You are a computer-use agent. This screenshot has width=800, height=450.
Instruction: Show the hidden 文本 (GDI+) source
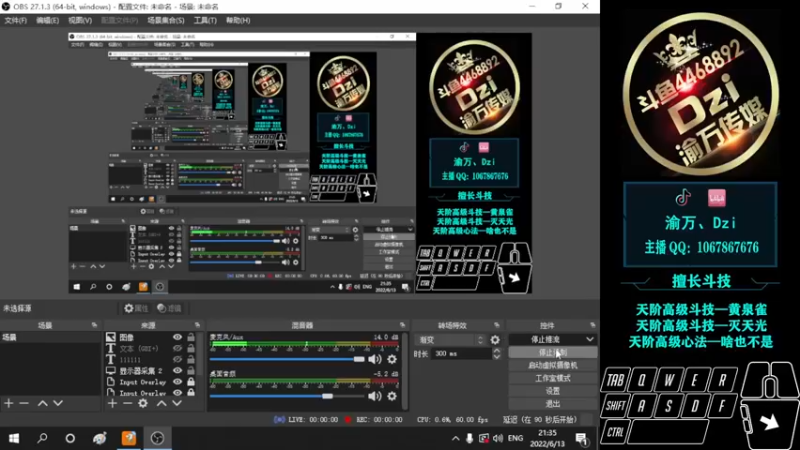[177, 348]
